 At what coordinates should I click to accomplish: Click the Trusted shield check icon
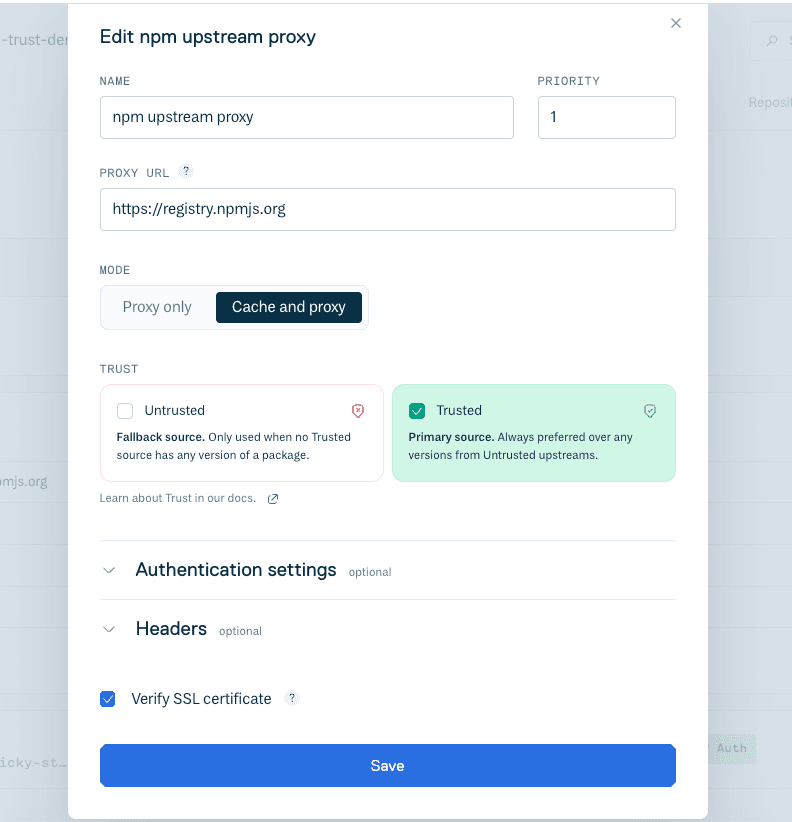pos(650,411)
